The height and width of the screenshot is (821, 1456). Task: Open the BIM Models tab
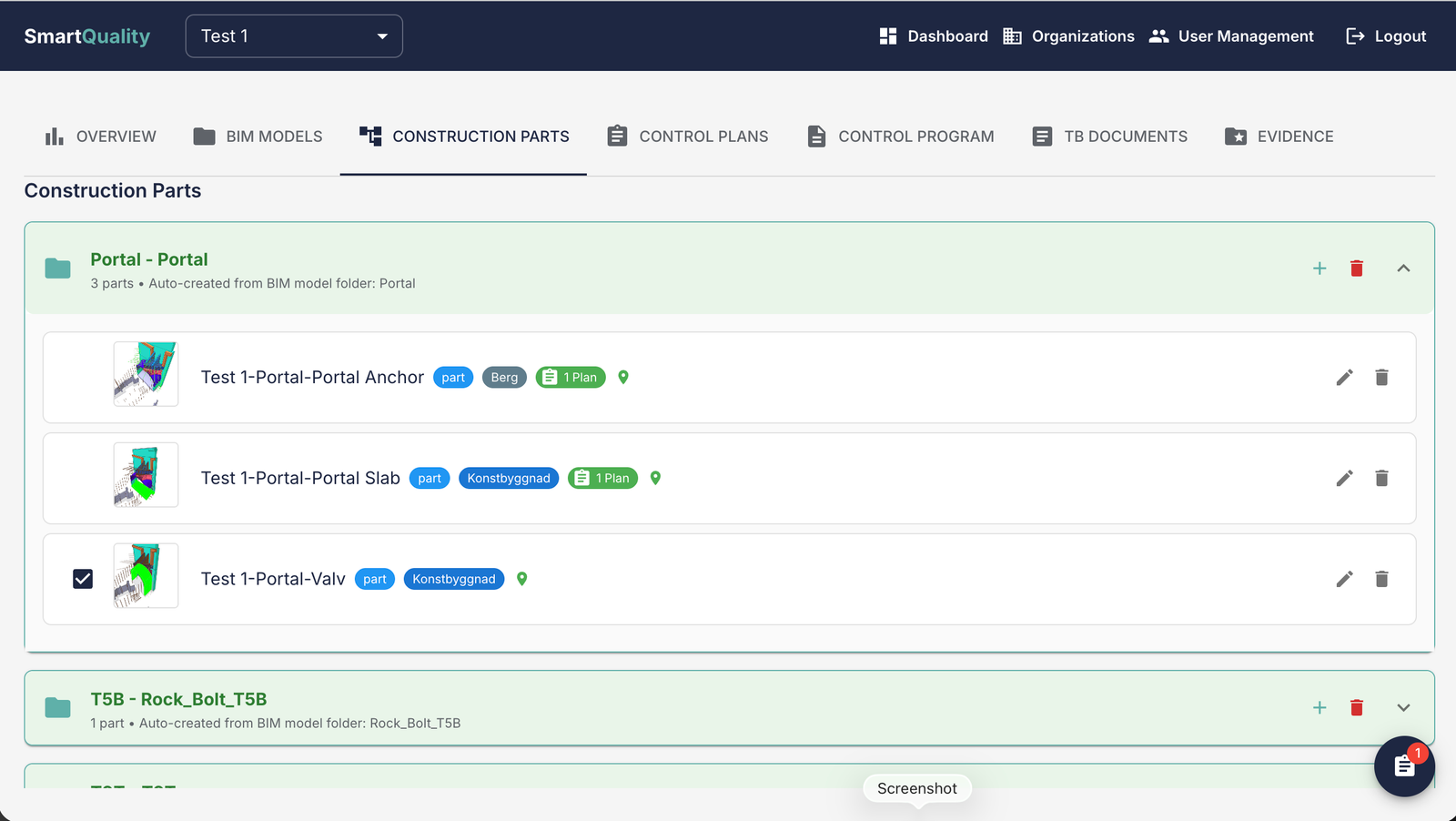[x=258, y=137]
